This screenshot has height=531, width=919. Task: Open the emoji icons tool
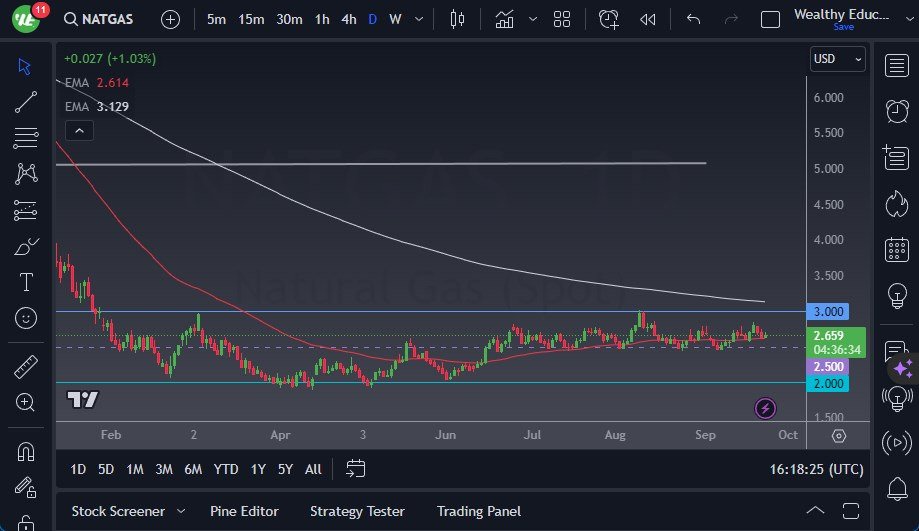click(x=26, y=318)
